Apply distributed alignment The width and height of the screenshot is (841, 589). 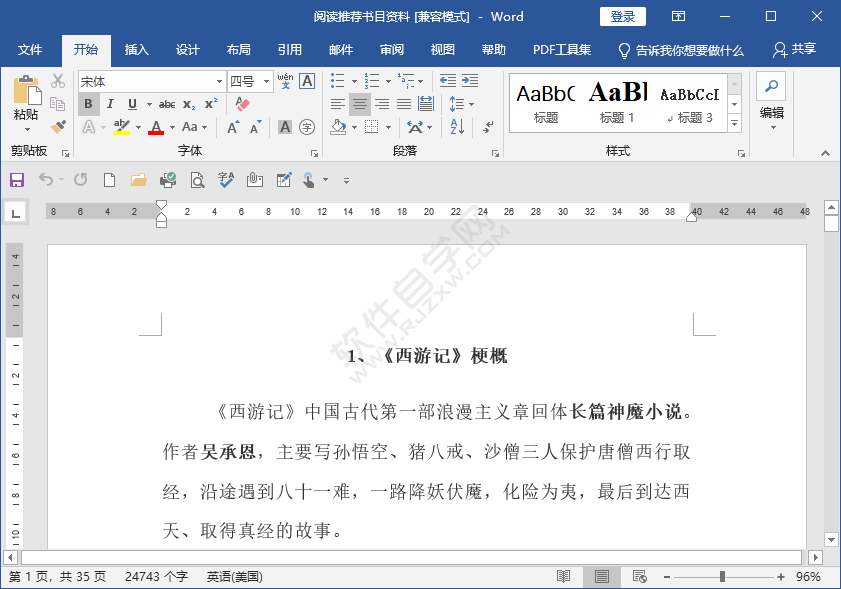426,104
